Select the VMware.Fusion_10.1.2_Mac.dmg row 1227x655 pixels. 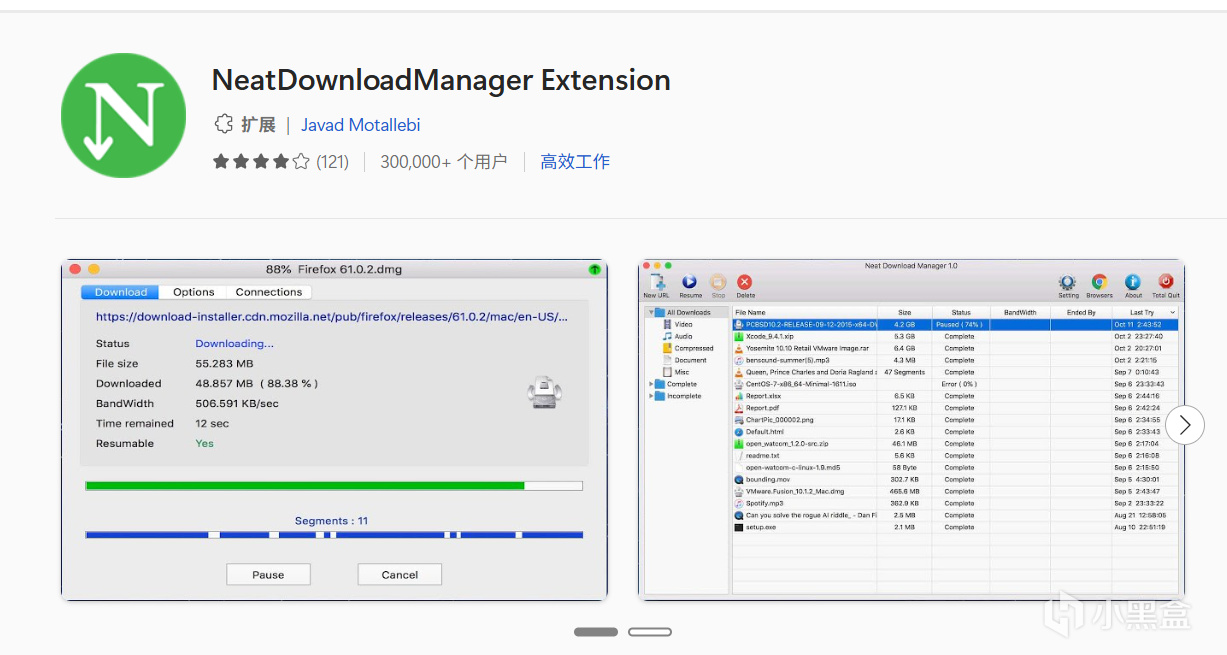(x=957, y=491)
